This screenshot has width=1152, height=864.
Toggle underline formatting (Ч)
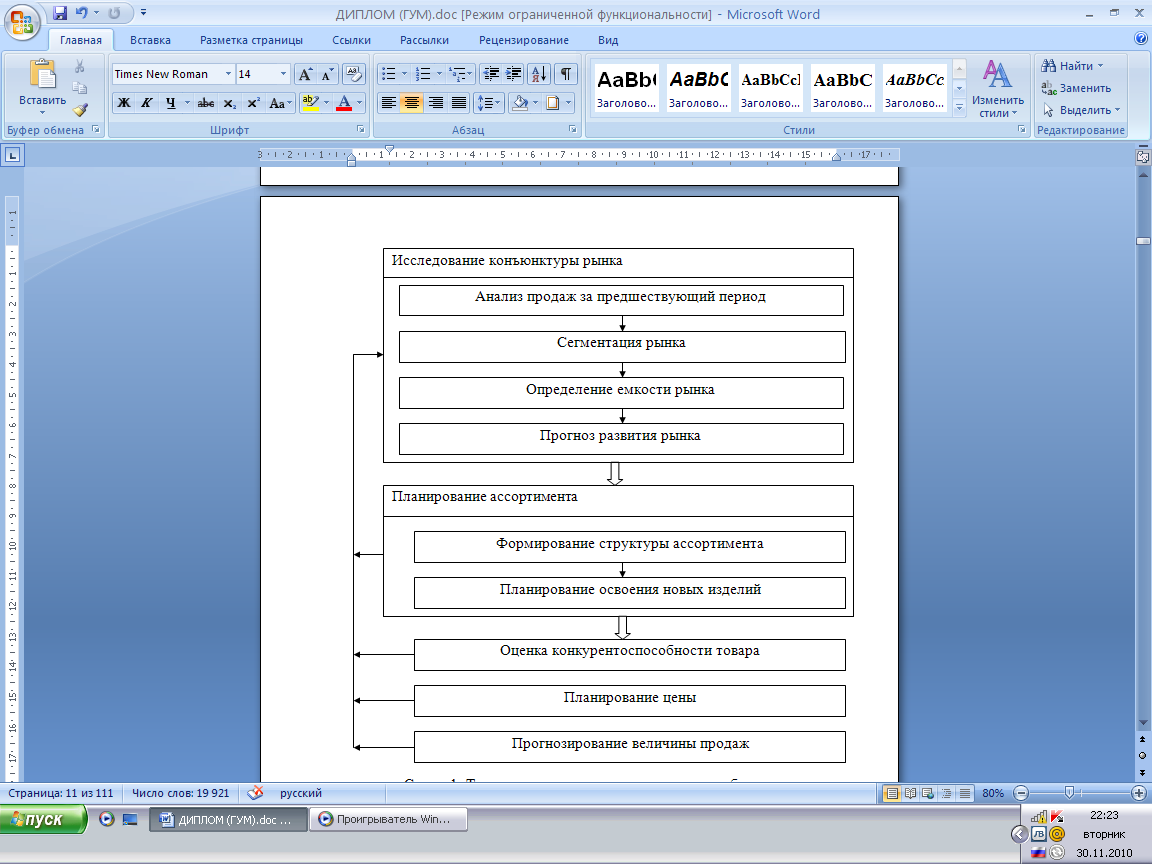[x=170, y=104]
